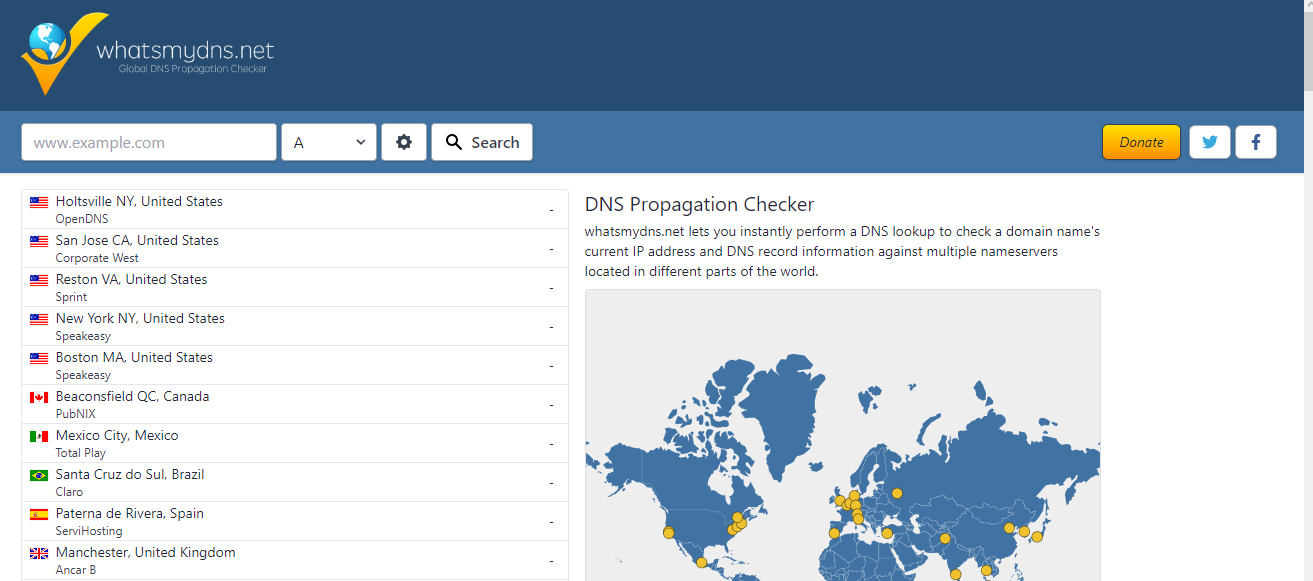Click the Brazil flag beside Santa Cruz do Sul
Image resolution: width=1313 pixels, height=581 pixels.
39,475
